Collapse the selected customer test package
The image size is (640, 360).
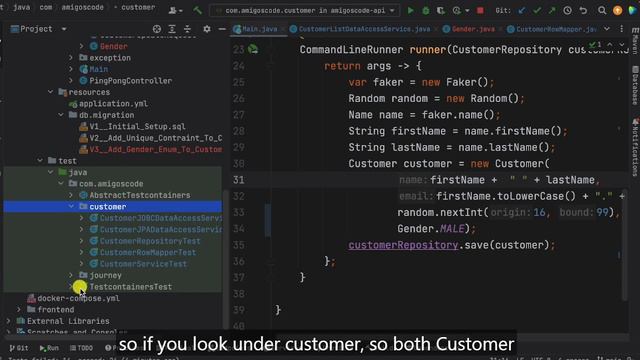pos(71,207)
